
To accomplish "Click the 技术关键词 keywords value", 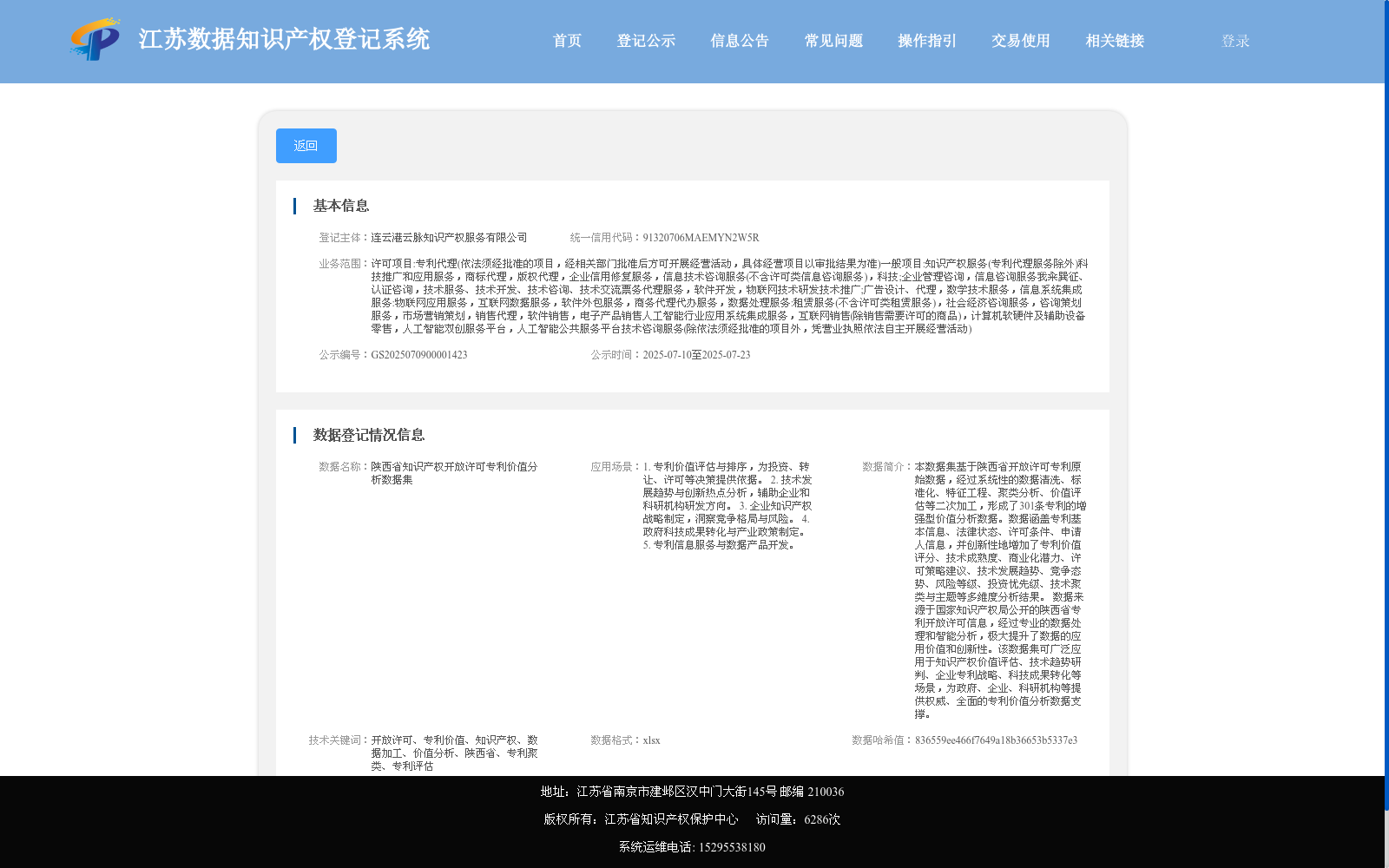I will tap(454, 753).
